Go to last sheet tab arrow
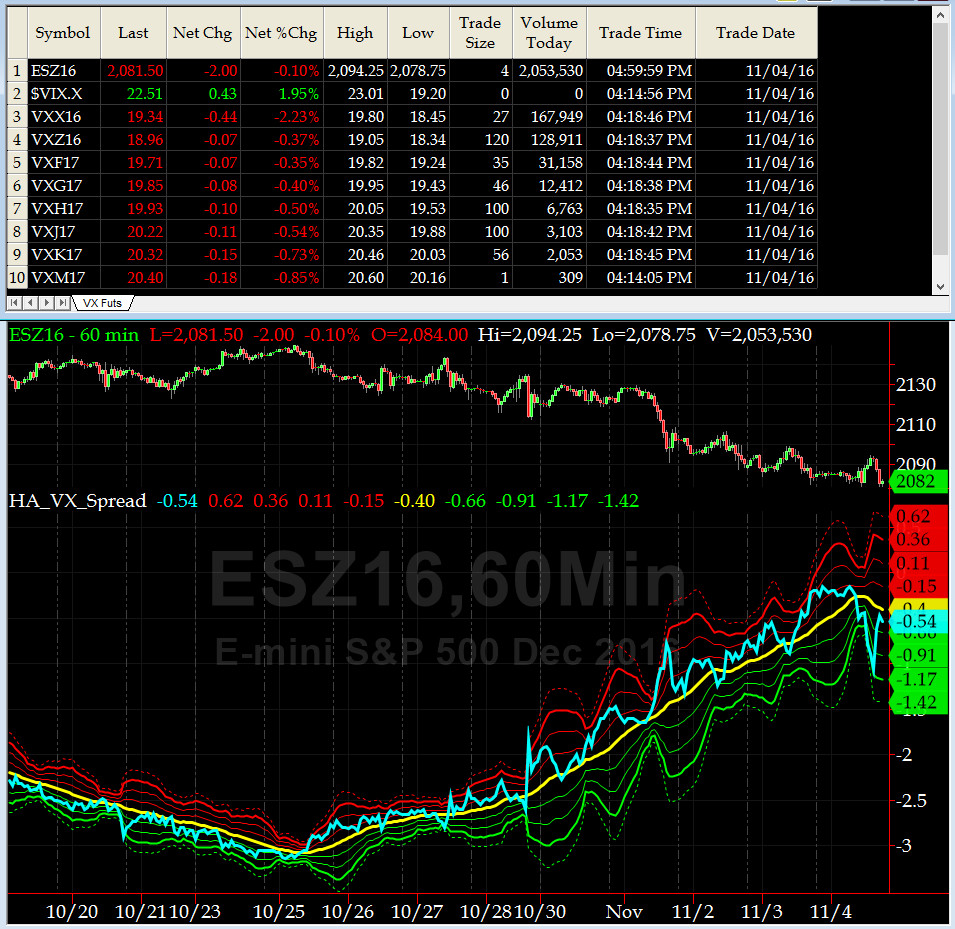Viewport: 955px width, 929px height. pos(62,303)
